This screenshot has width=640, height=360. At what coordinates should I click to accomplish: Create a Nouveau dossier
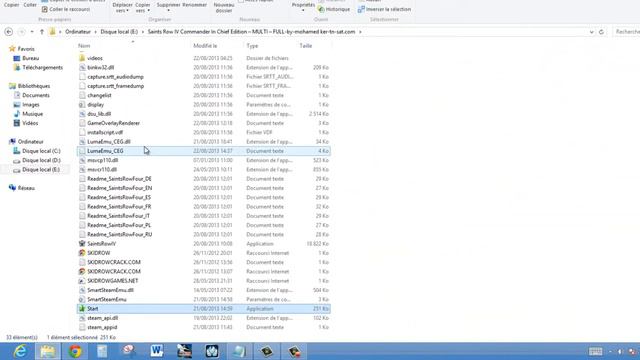click(x=224, y=7)
